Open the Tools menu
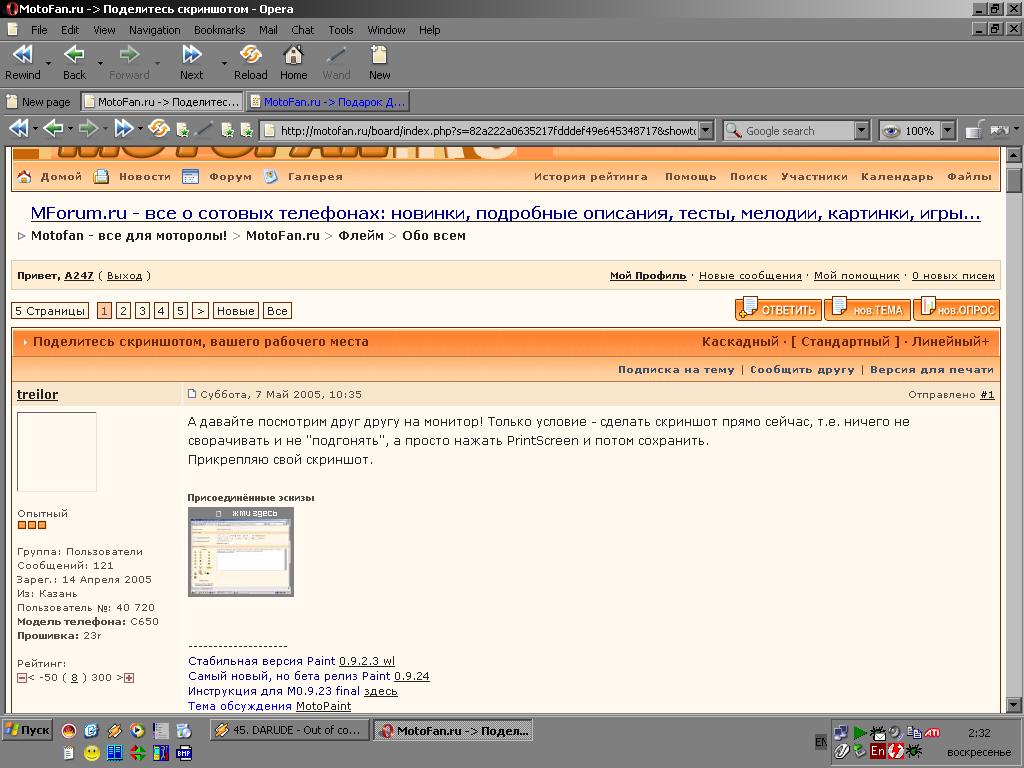This screenshot has height=768, width=1024. coord(341,30)
